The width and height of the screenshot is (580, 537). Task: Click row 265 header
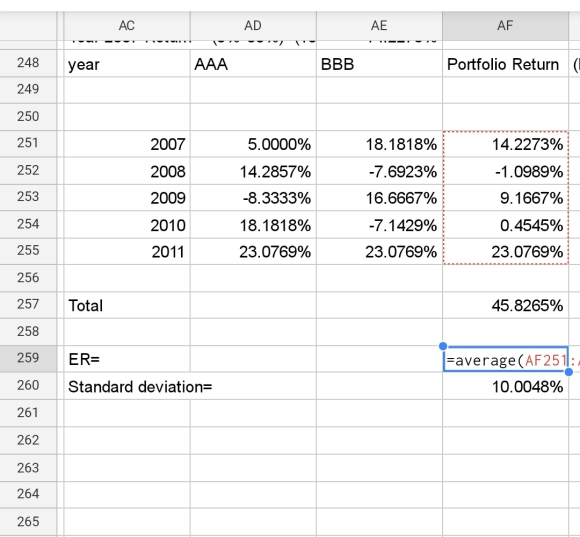[x=28, y=521]
